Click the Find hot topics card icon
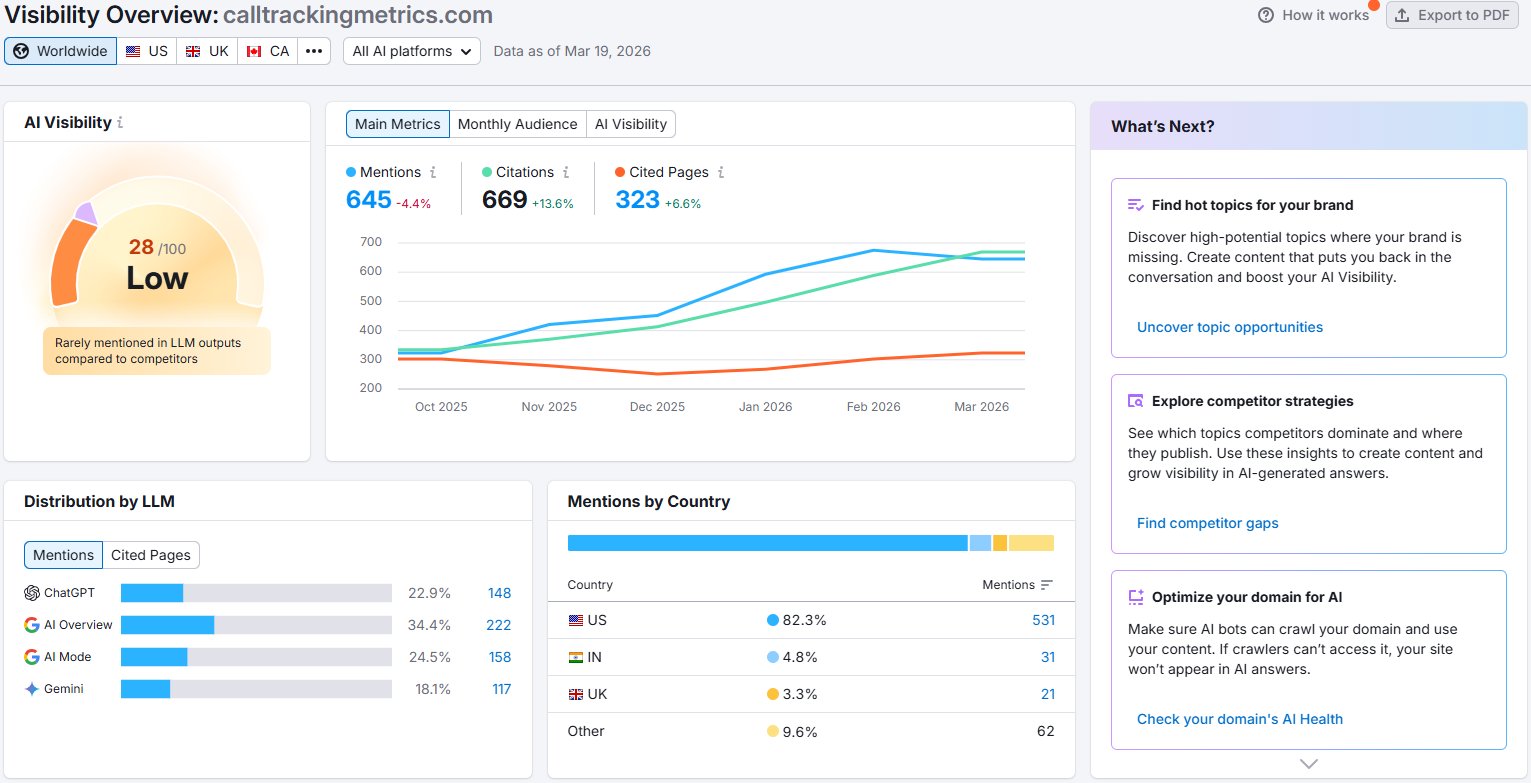 pos(1136,205)
